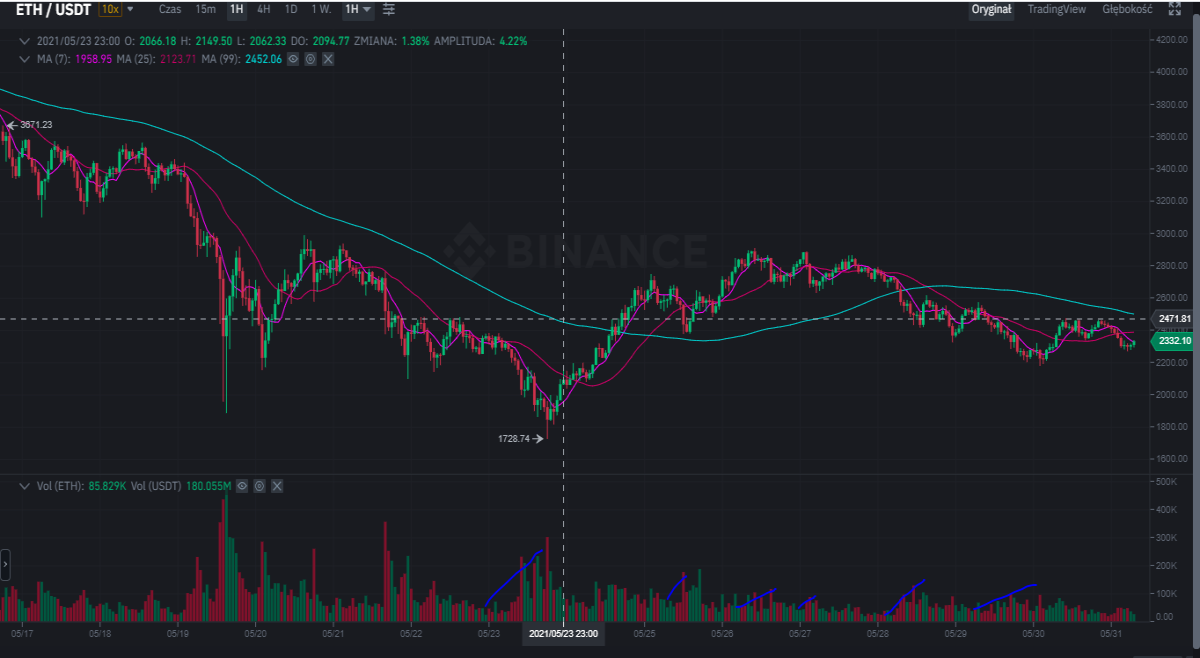Image resolution: width=1200 pixels, height=658 pixels.
Task: Hide the Vol indicator
Action: point(242,486)
